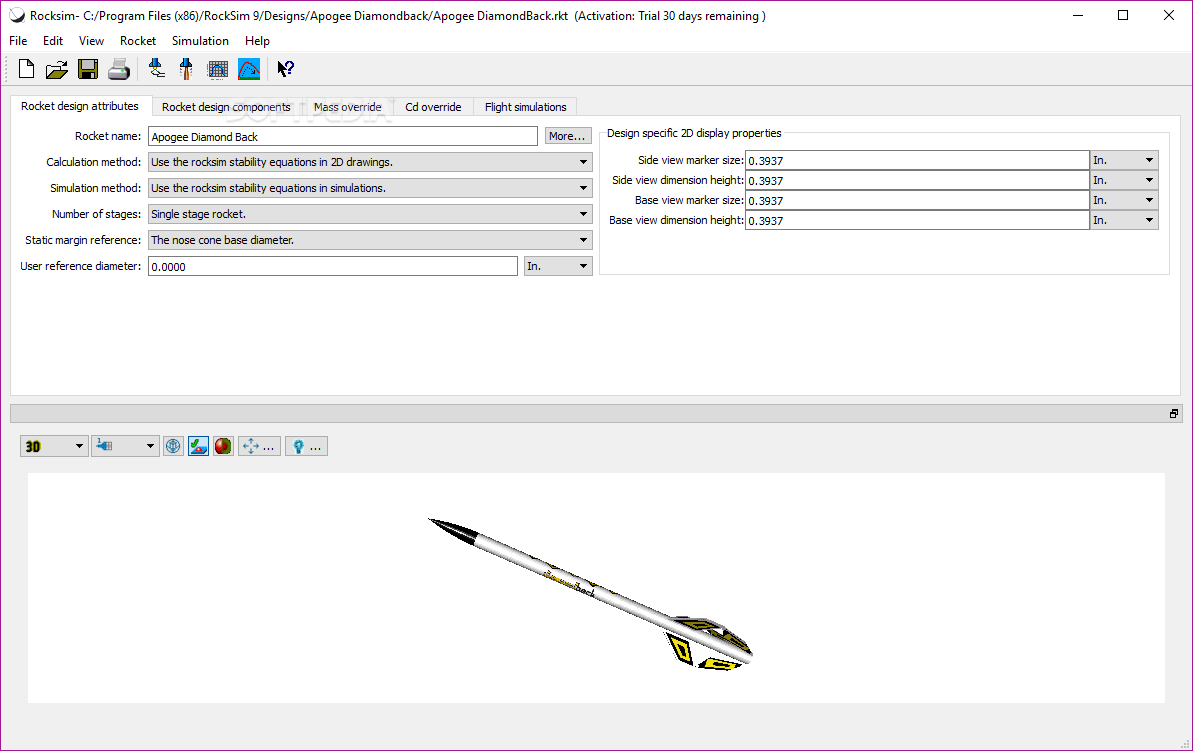Open the File menu
Screen dimensions: 1193x751
pyautogui.click(x=18, y=41)
